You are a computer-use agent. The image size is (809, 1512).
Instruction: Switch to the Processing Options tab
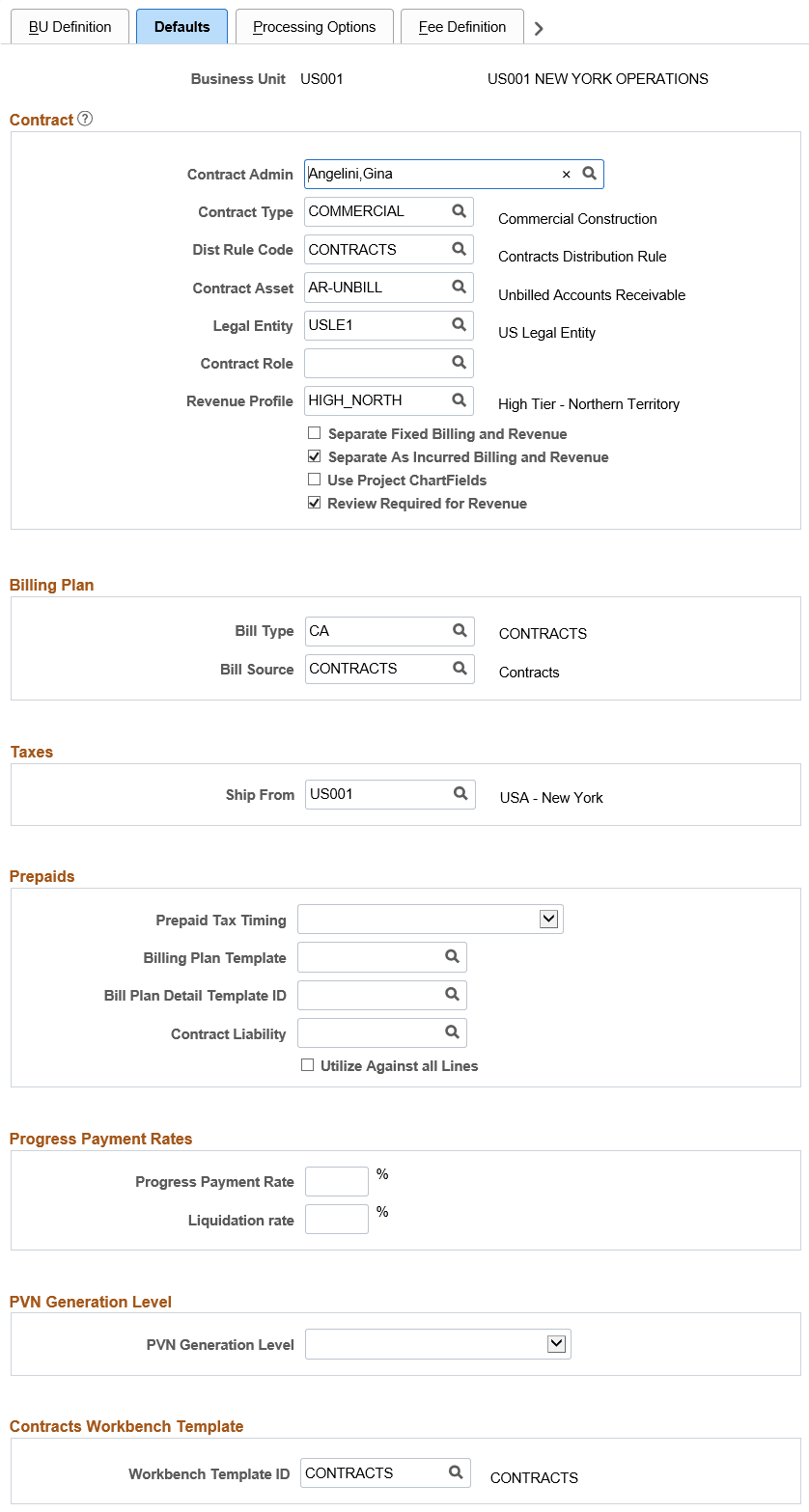[x=314, y=27]
